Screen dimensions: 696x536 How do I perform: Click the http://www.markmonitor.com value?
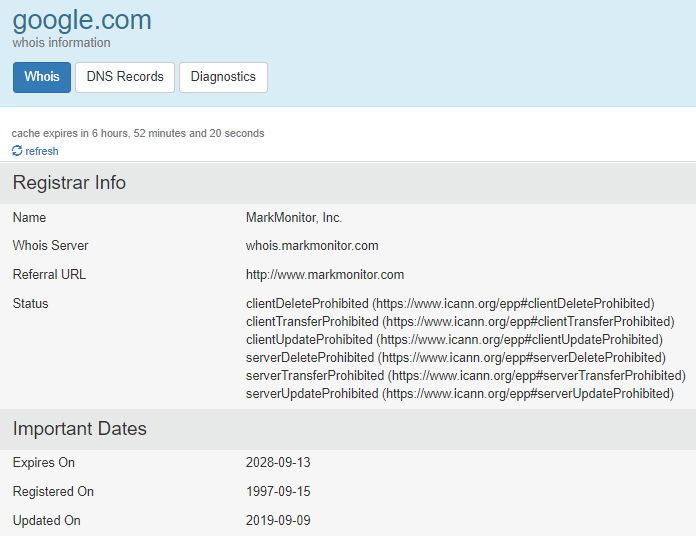pos(325,275)
